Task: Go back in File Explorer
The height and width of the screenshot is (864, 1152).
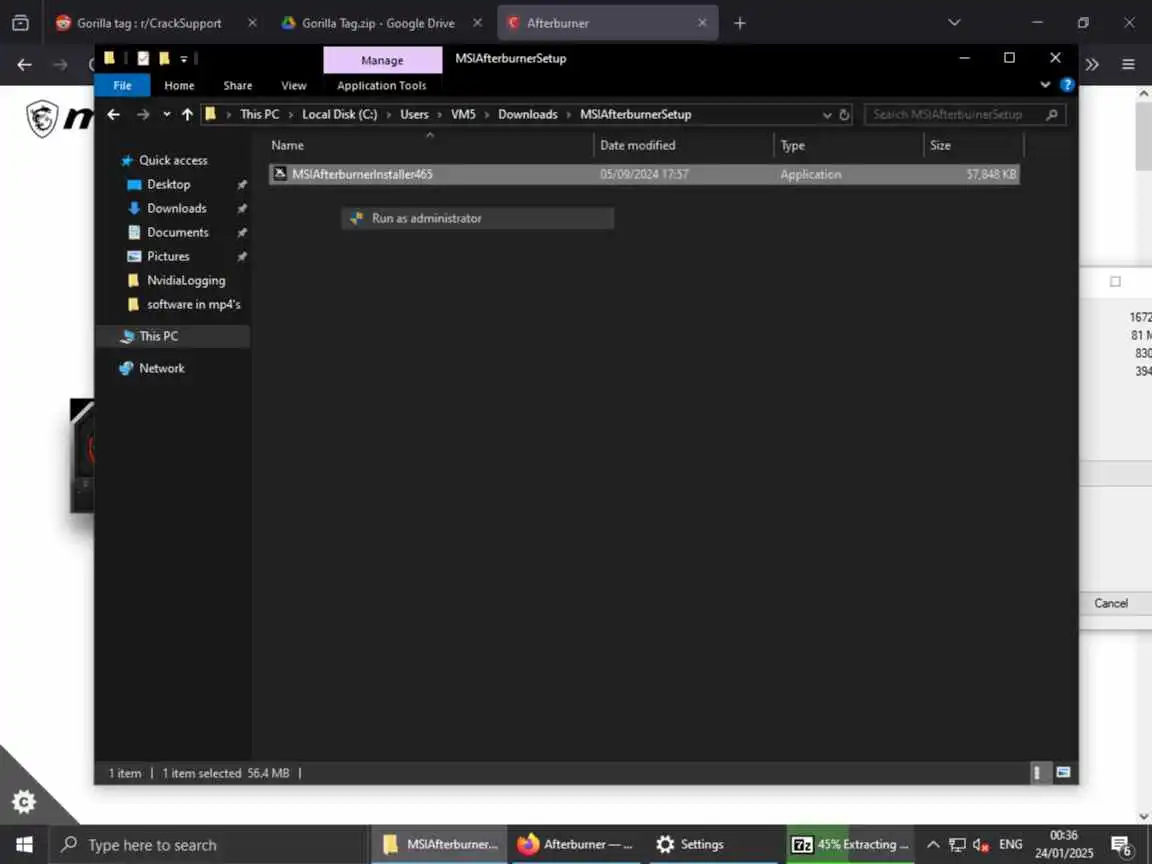Action: pyautogui.click(x=113, y=115)
